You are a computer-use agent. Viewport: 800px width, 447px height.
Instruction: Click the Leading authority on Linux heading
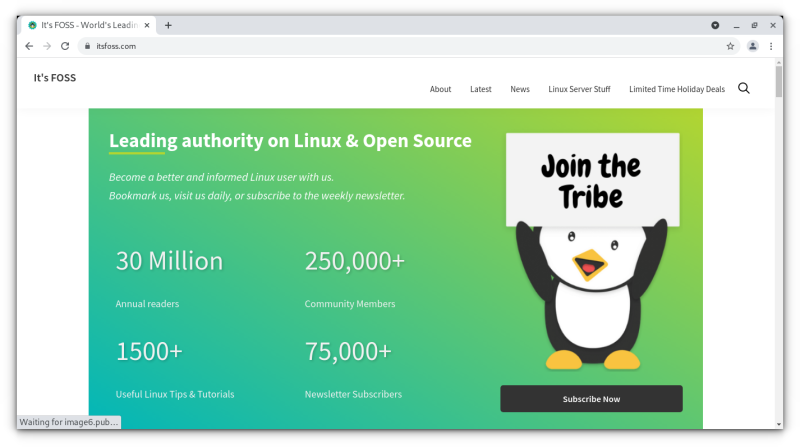(290, 140)
